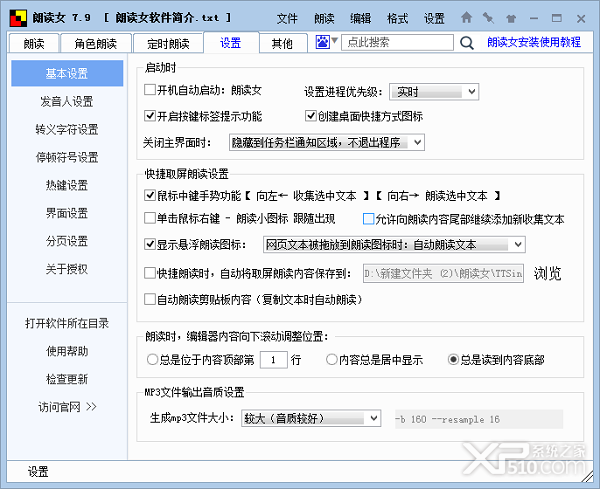Click the pin window icon
This screenshot has width=600, height=489.
(488, 18)
